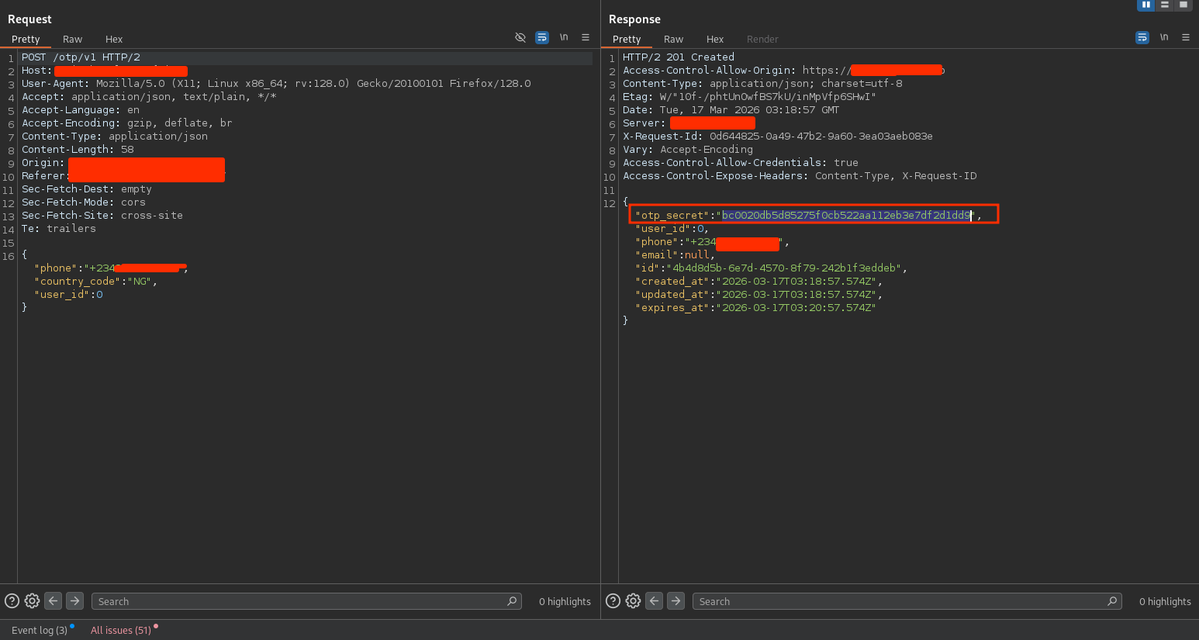Click "country_code":"NG" in request body
Screen dimensions: 1199x640
96,281
